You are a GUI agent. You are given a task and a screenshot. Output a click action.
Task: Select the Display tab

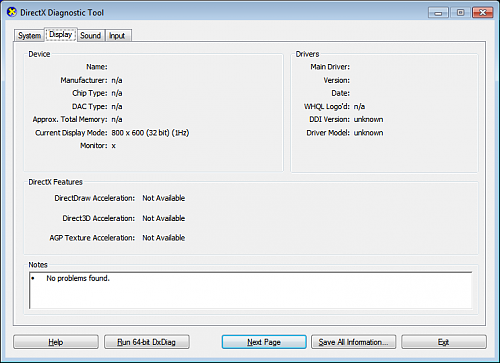60,34
